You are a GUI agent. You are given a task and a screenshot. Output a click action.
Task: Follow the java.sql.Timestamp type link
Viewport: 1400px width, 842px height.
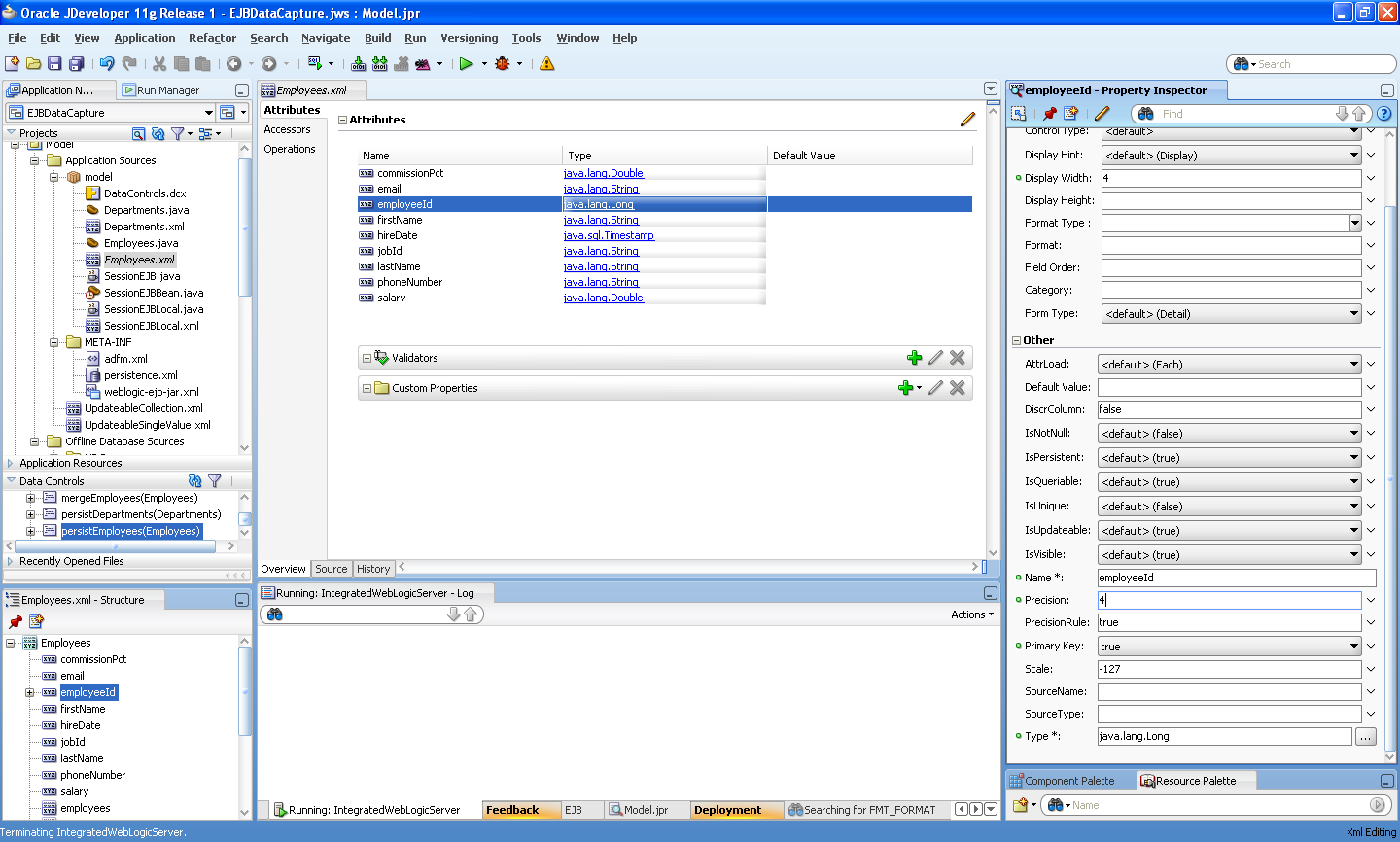pos(610,234)
